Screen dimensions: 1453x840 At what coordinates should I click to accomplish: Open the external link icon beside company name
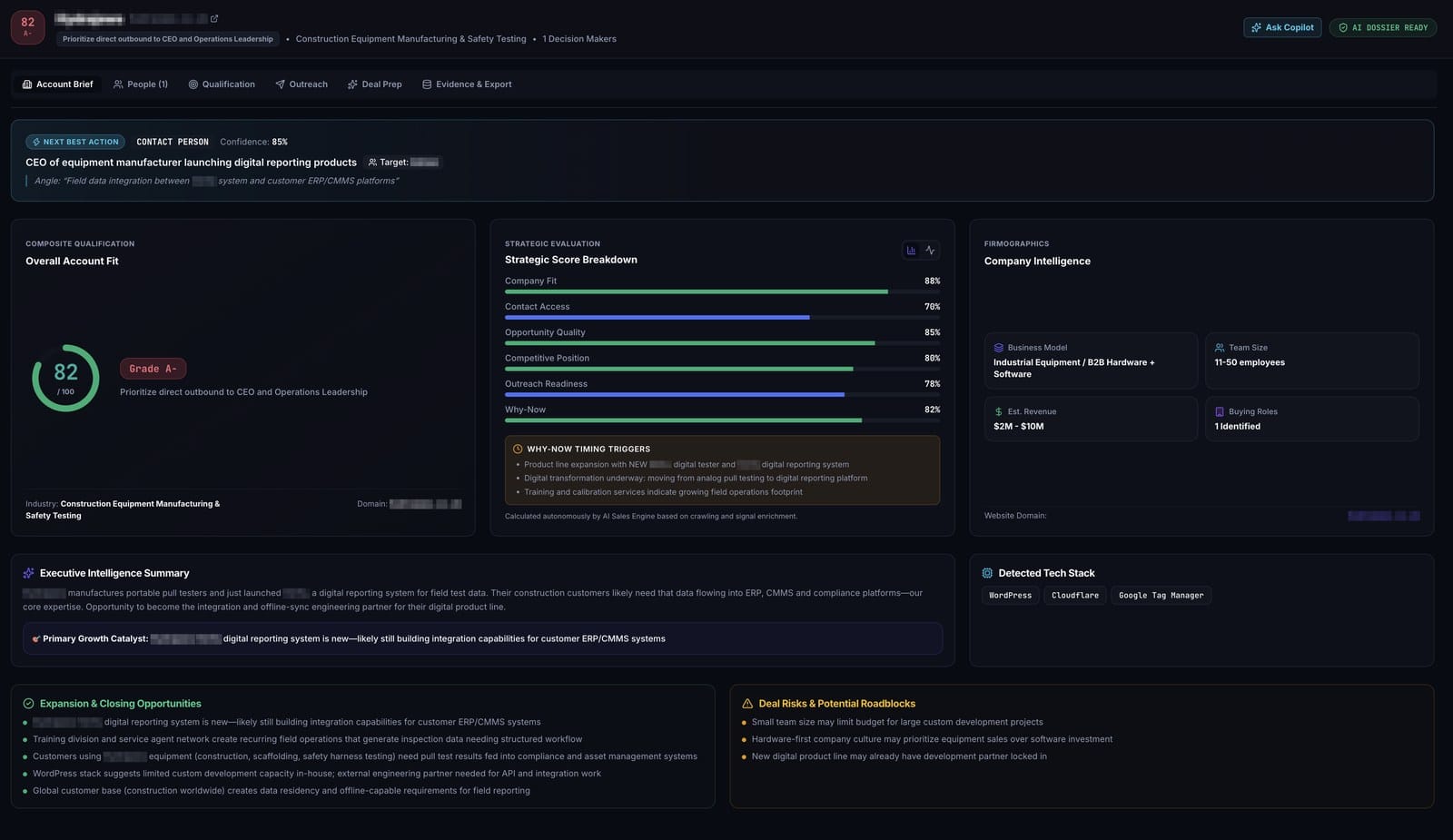click(x=214, y=18)
